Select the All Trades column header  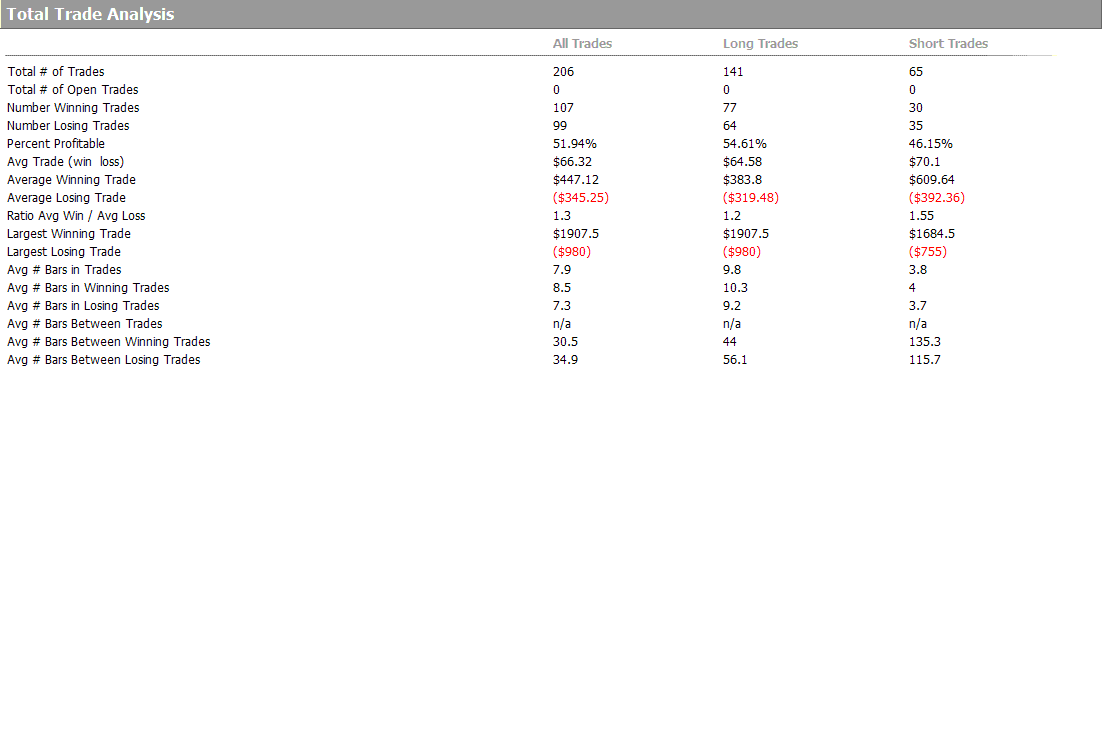click(x=582, y=44)
